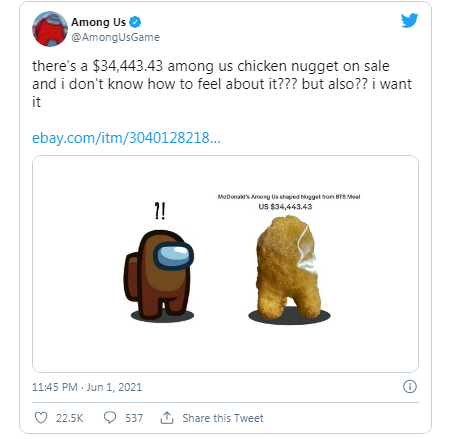Image resolution: width=452 pixels, height=439 pixels.
Task: Open replies via speech bubble icon
Action: [x=110, y=417]
